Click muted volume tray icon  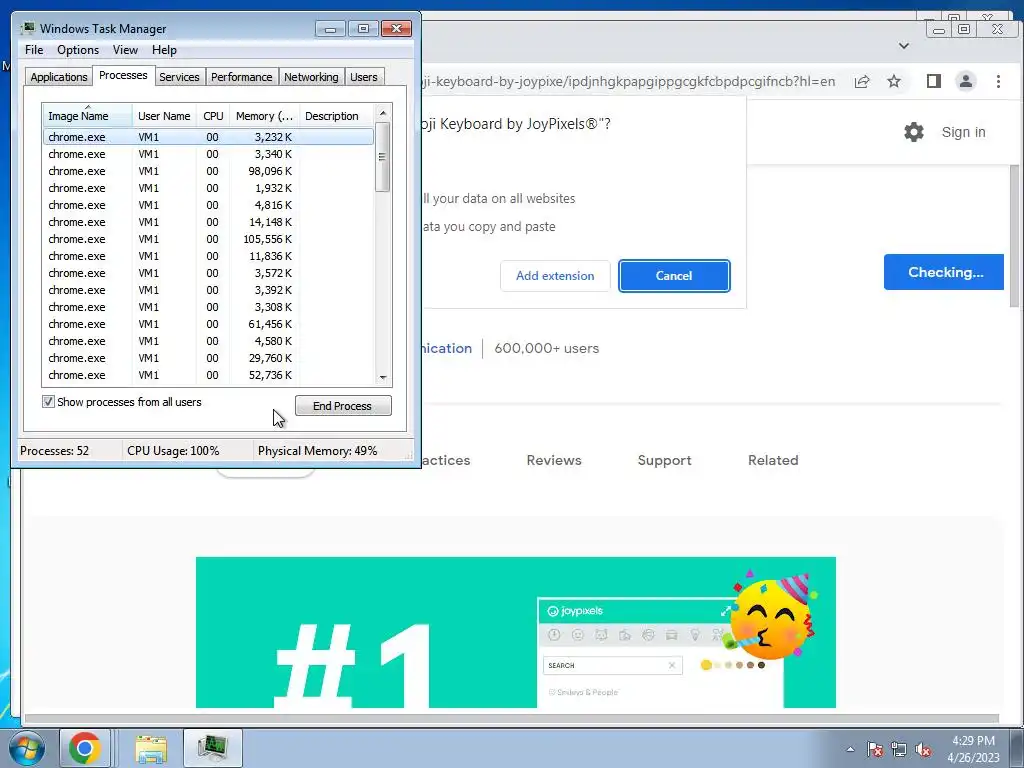[x=923, y=749]
